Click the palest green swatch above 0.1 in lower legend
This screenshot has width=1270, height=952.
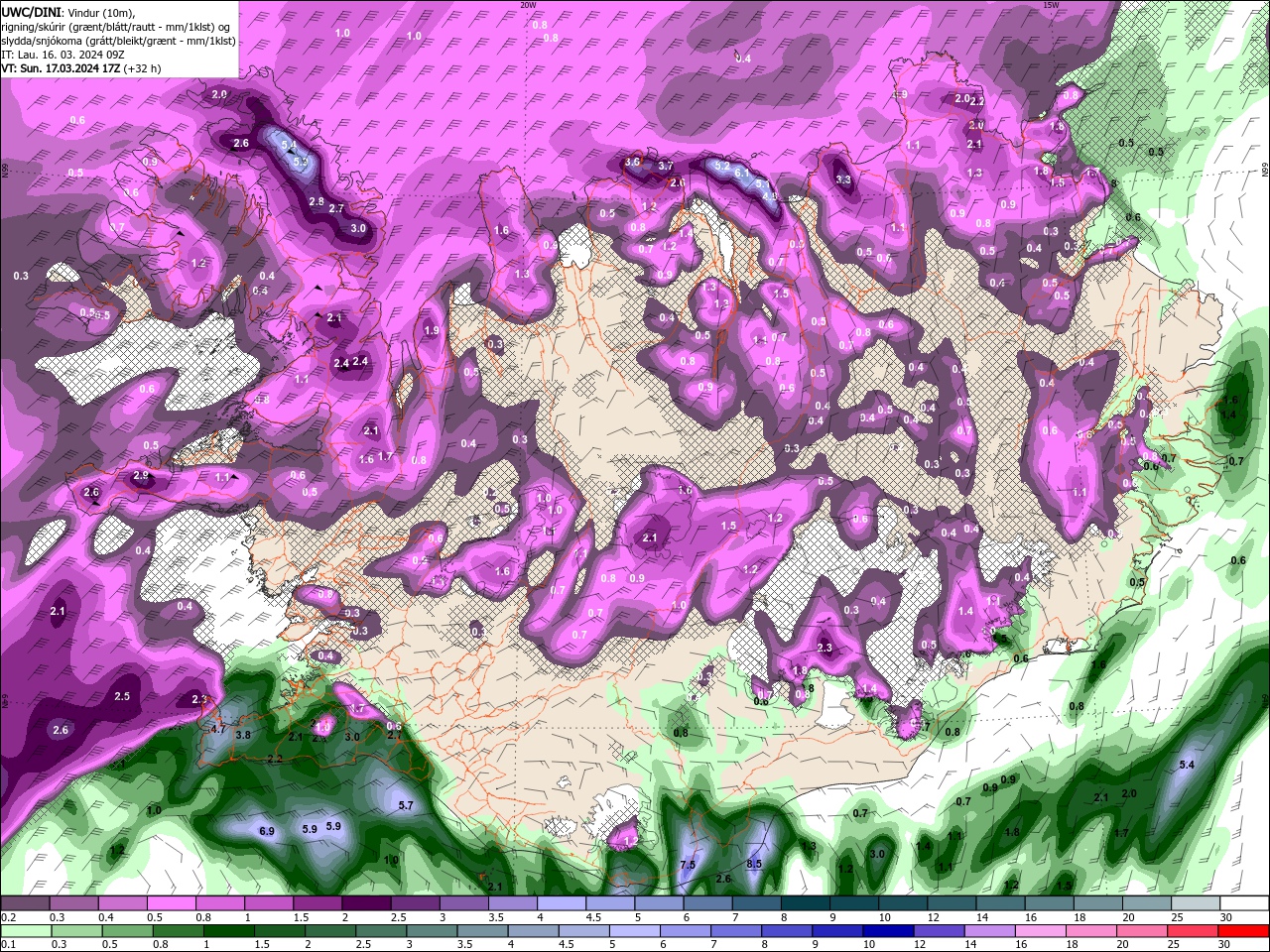click(x=25, y=931)
